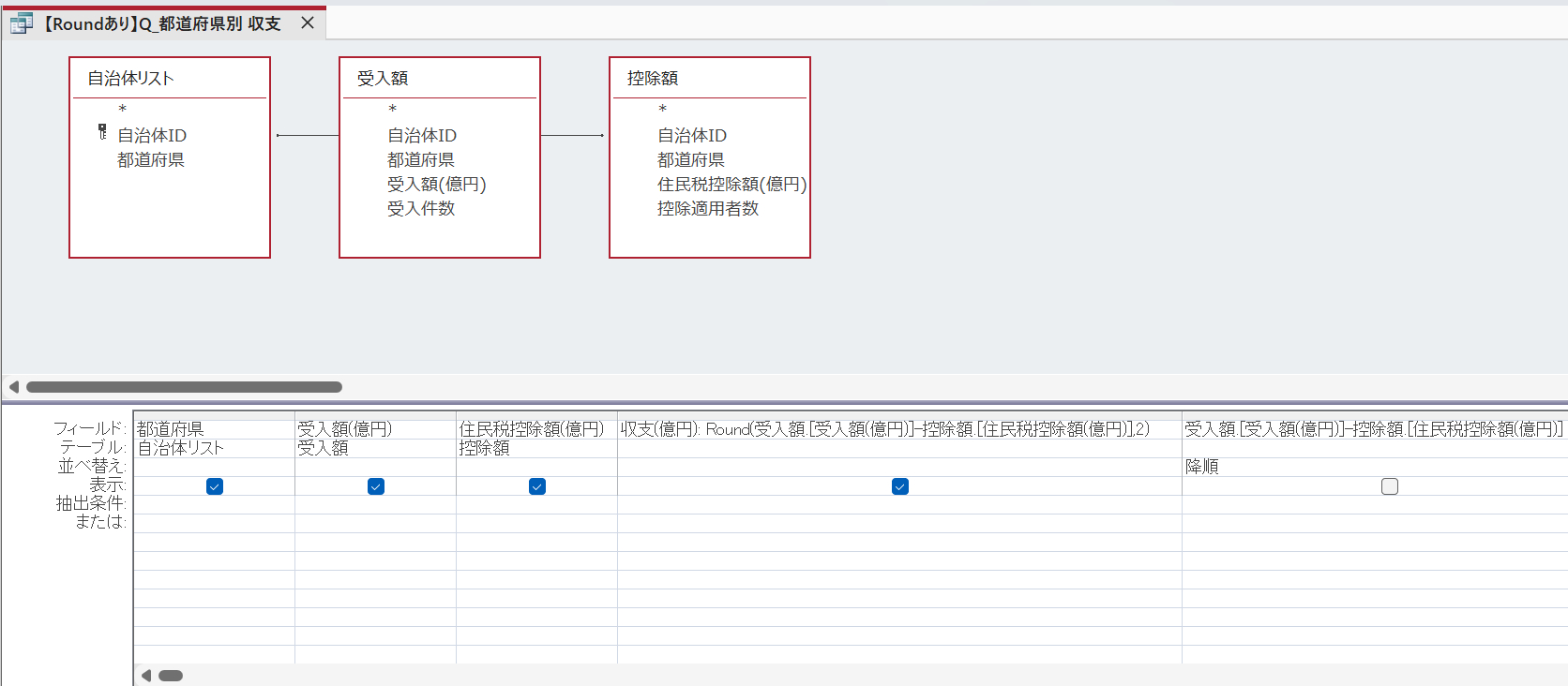Select 都道府県 field in 受入額 table
The height and width of the screenshot is (686, 1568).
(x=421, y=160)
